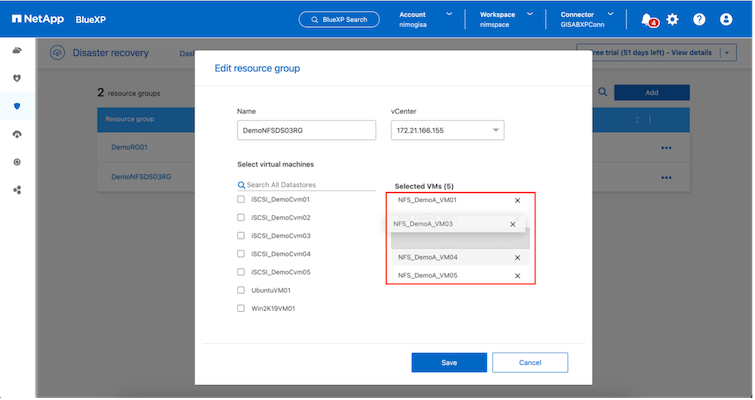Open the user profile icon
The height and width of the screenshot is (400, 755).
click(727, 19)
